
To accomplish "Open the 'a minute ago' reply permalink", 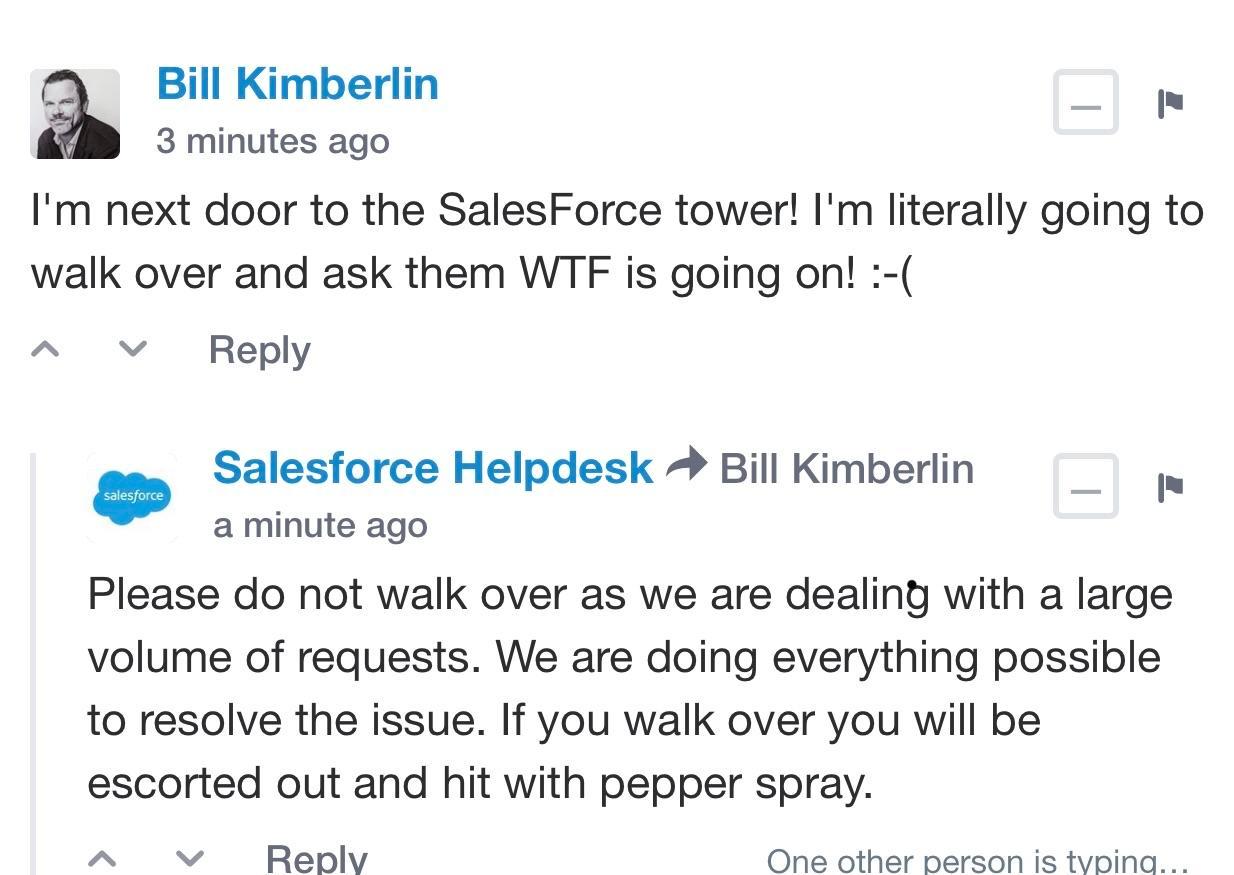I will coord(320,525).
